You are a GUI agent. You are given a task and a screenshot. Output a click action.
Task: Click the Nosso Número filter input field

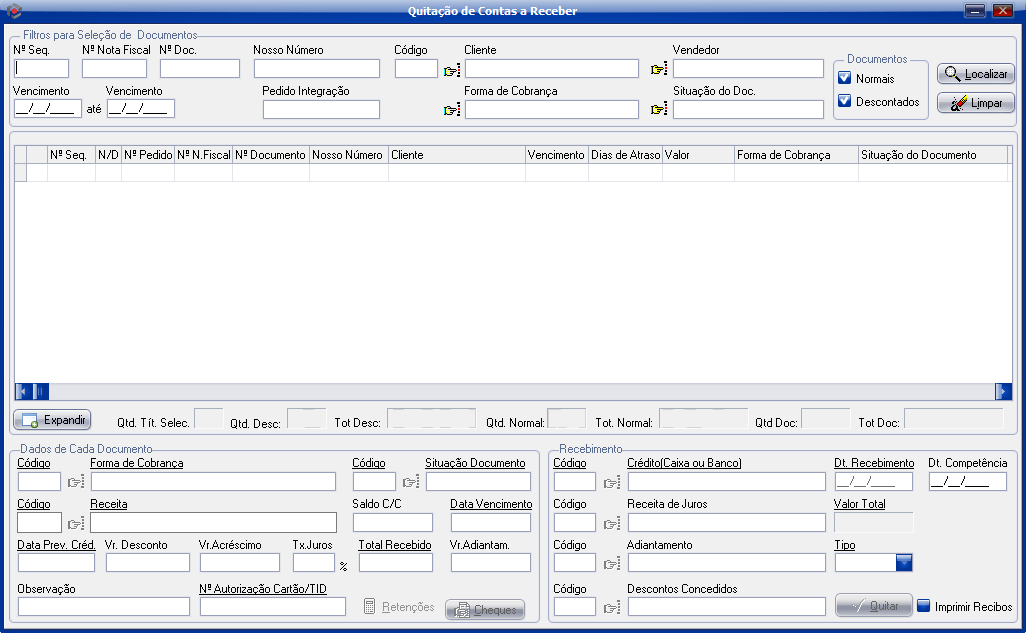point(317,69)
